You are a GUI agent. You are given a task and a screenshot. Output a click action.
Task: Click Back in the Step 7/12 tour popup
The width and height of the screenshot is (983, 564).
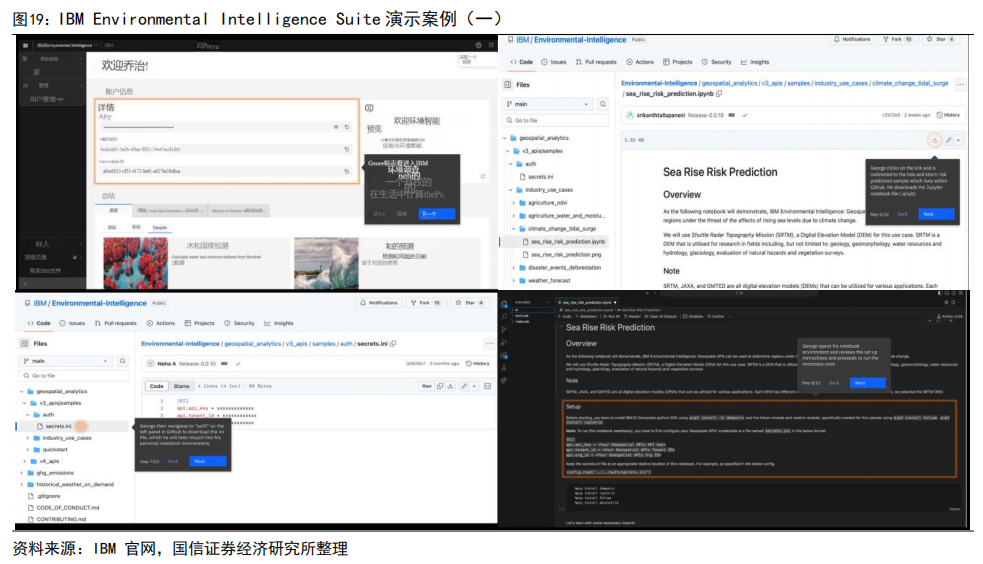(x=173, y=461)
